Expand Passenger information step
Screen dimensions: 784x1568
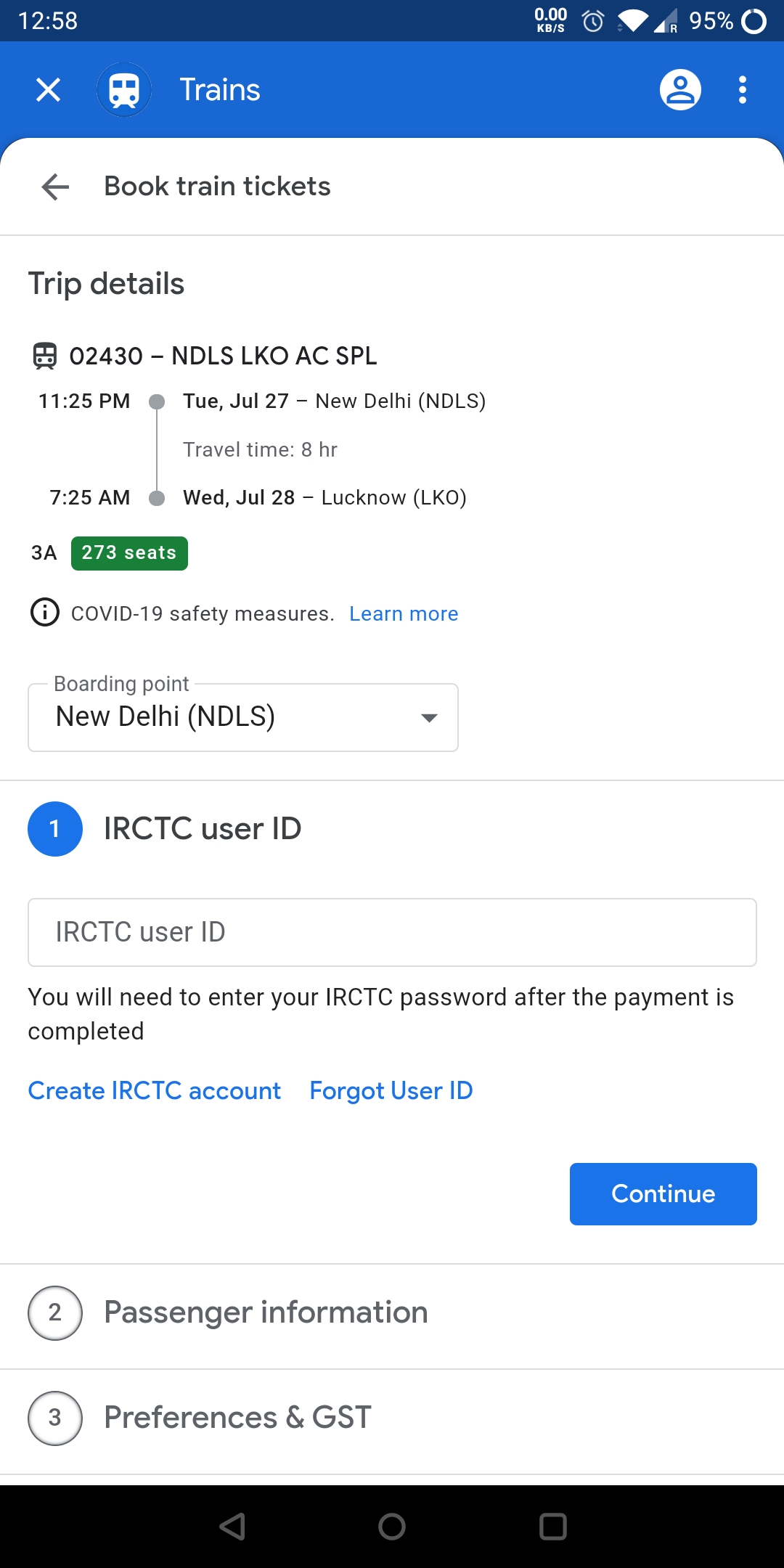click(392, 1313)
